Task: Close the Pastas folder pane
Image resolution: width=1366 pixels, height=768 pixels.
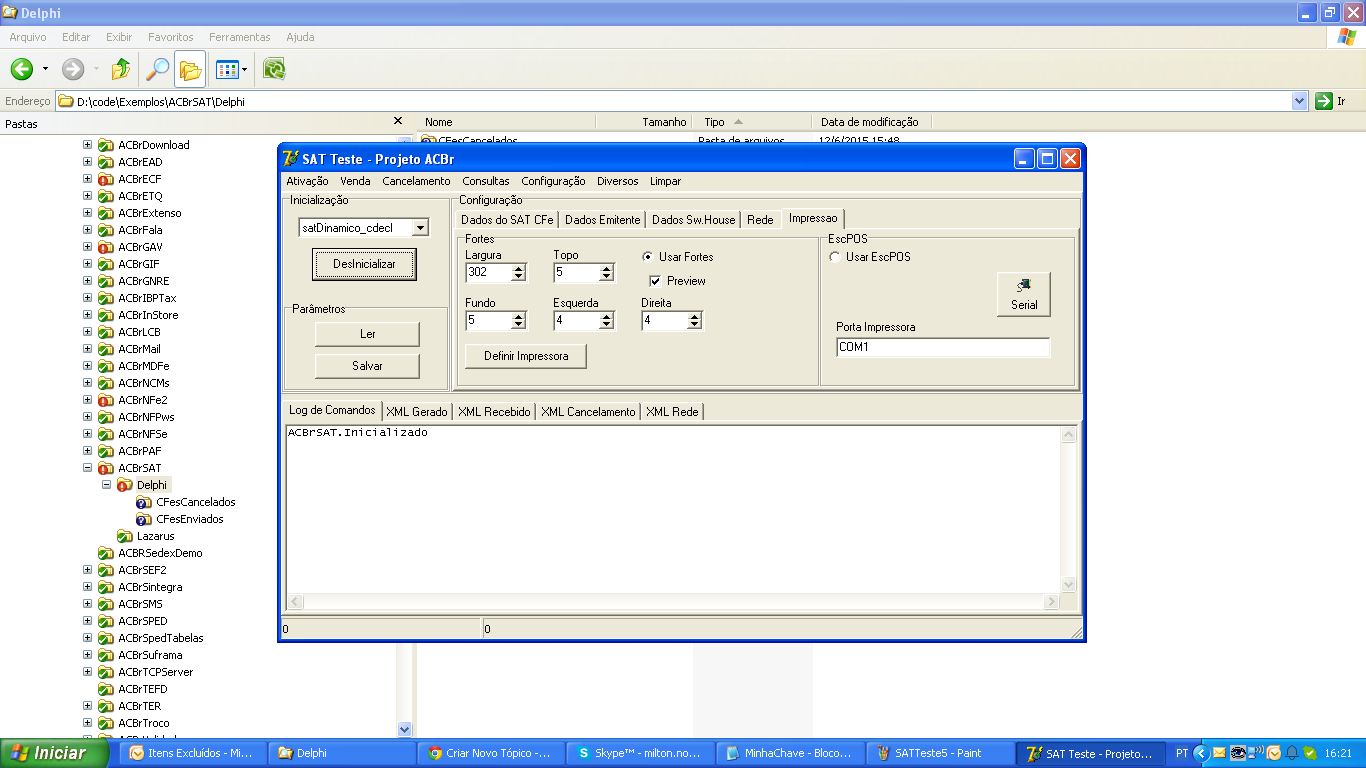Action: click(398, 121)
